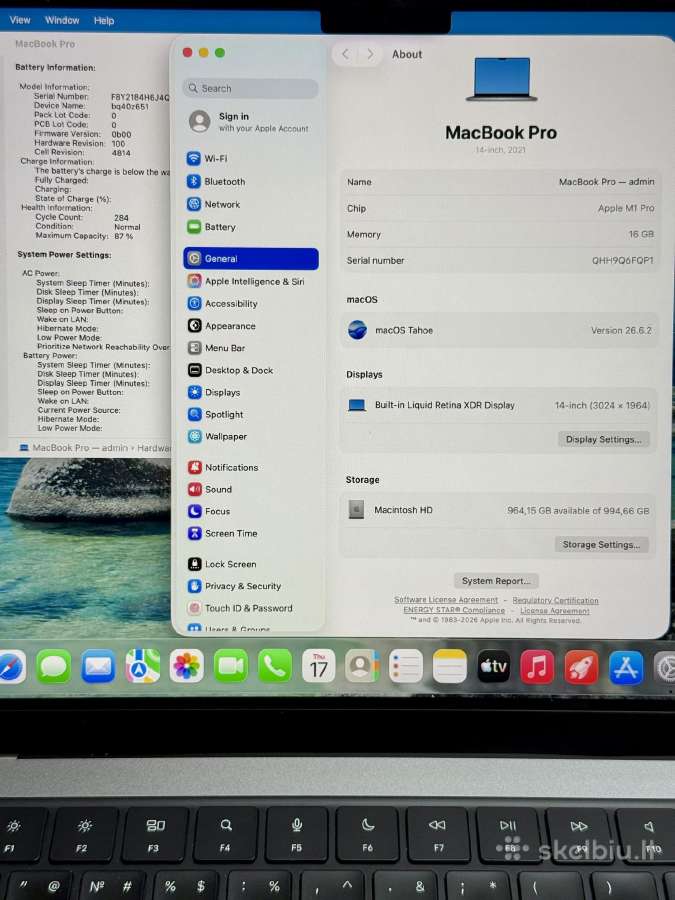Image resolution: width=675 pixels, height=900 pixels.
Task: Click Maximum Capacity 87 % in report
Action: tap(123, 236)
